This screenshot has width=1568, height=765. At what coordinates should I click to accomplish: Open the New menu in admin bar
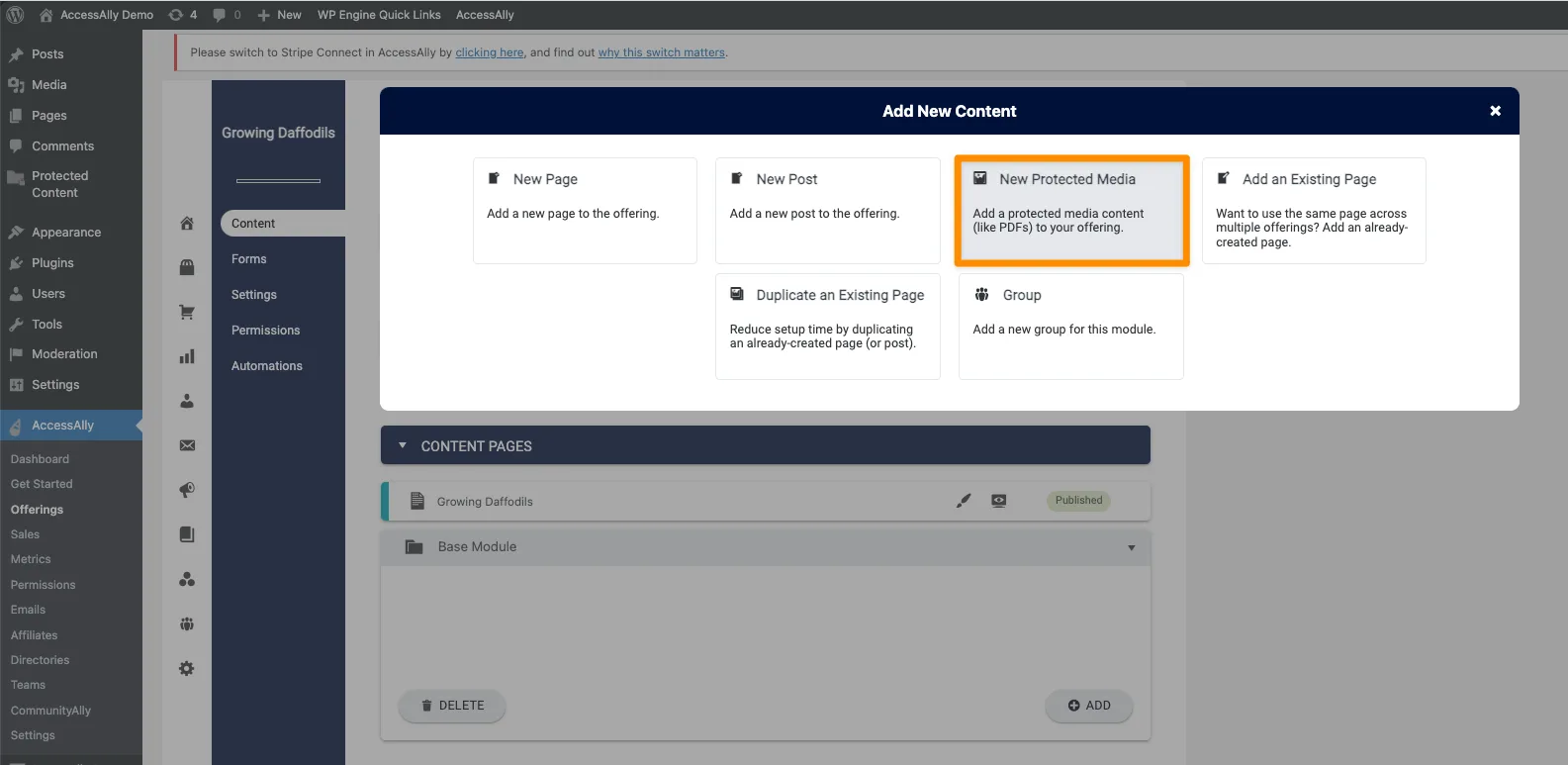click(x=280, y=15)
